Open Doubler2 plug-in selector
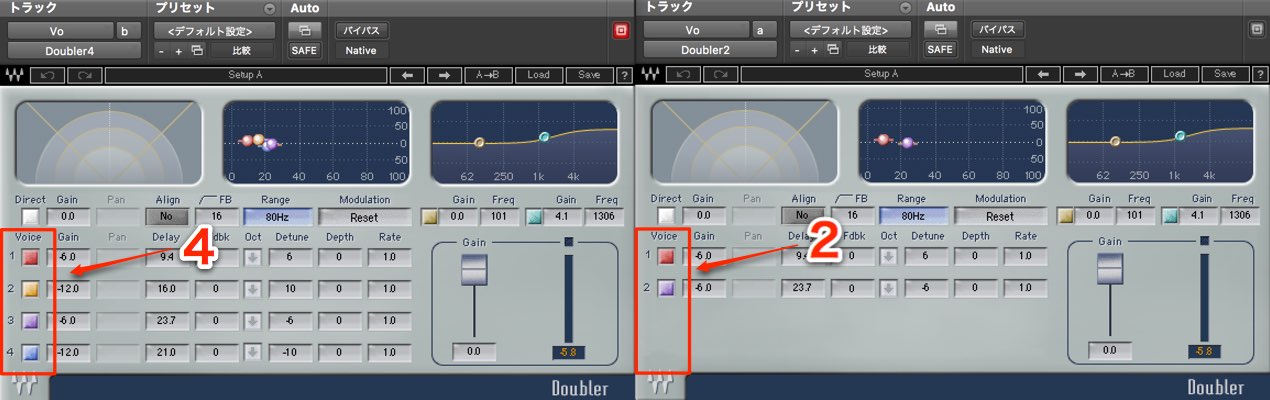Image resolution: width=1270 pixels, height=400 pixels. point(709,50)
